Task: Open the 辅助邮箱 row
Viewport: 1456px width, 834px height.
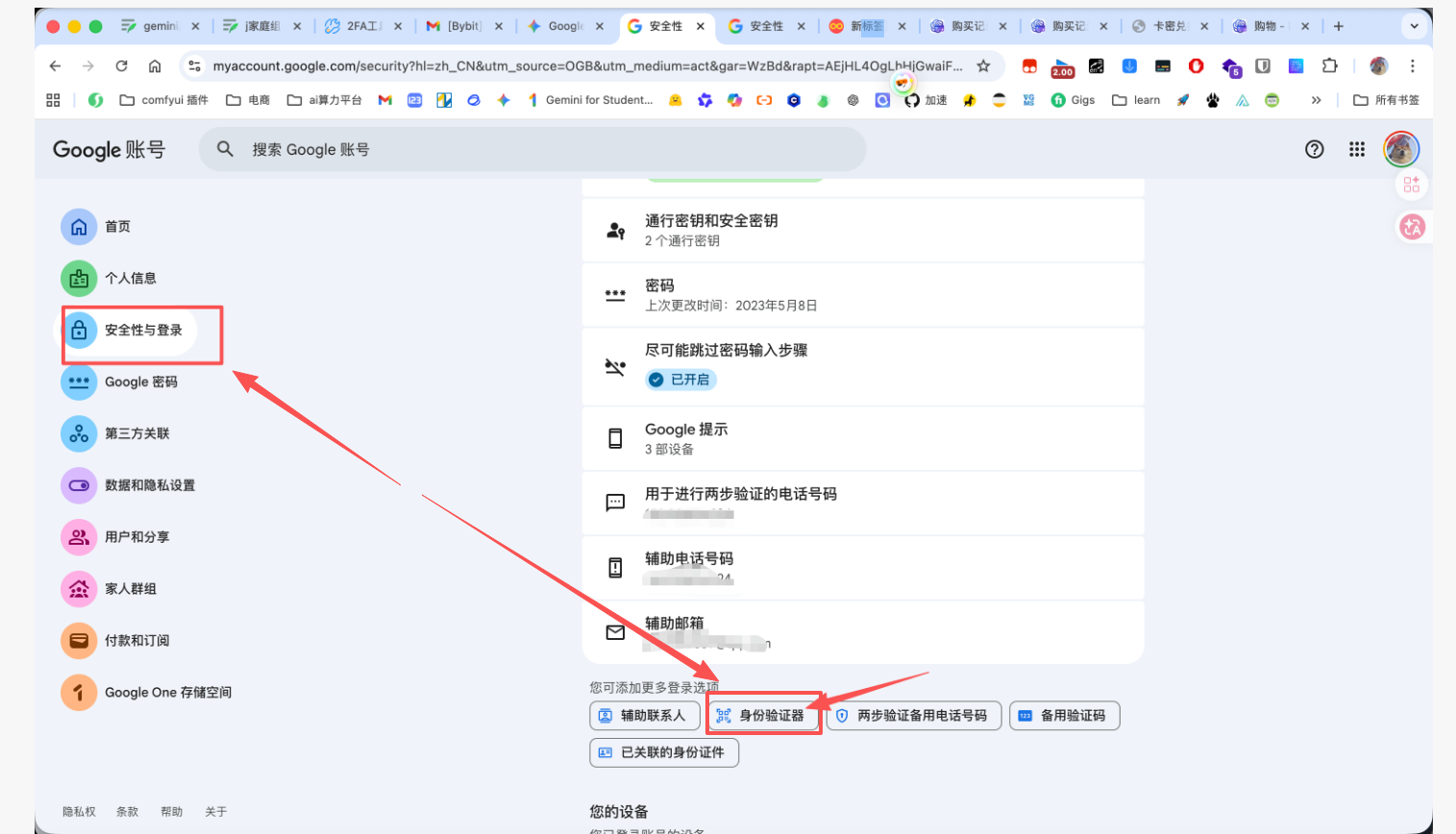Action: coord(863,632)
